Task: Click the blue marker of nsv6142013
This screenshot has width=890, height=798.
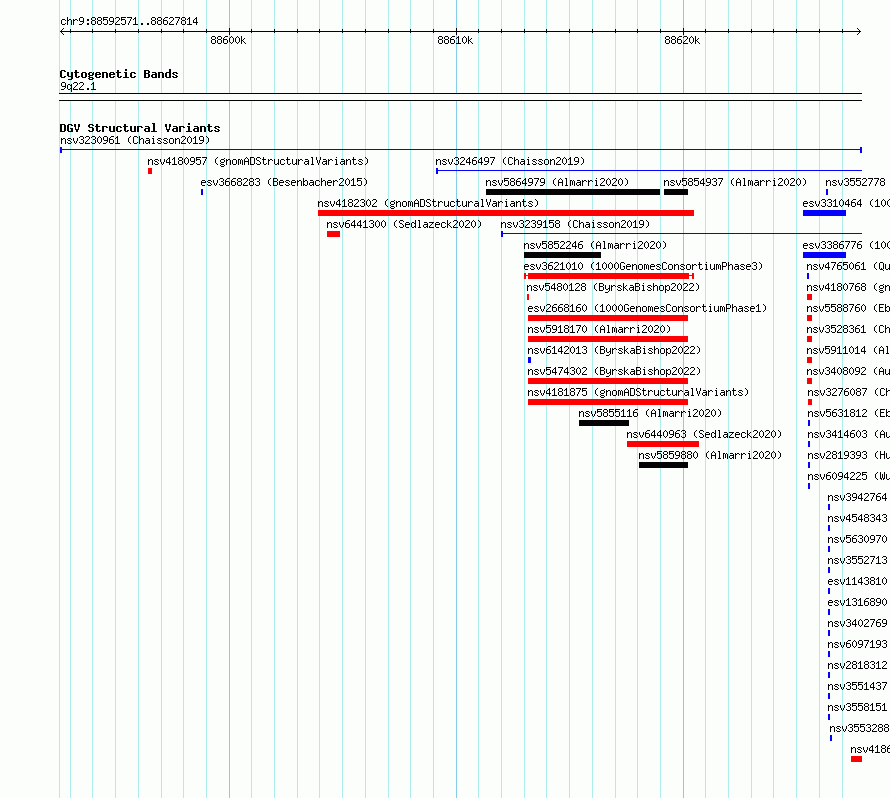Action: pyautogui.click(x=530, y=360)
